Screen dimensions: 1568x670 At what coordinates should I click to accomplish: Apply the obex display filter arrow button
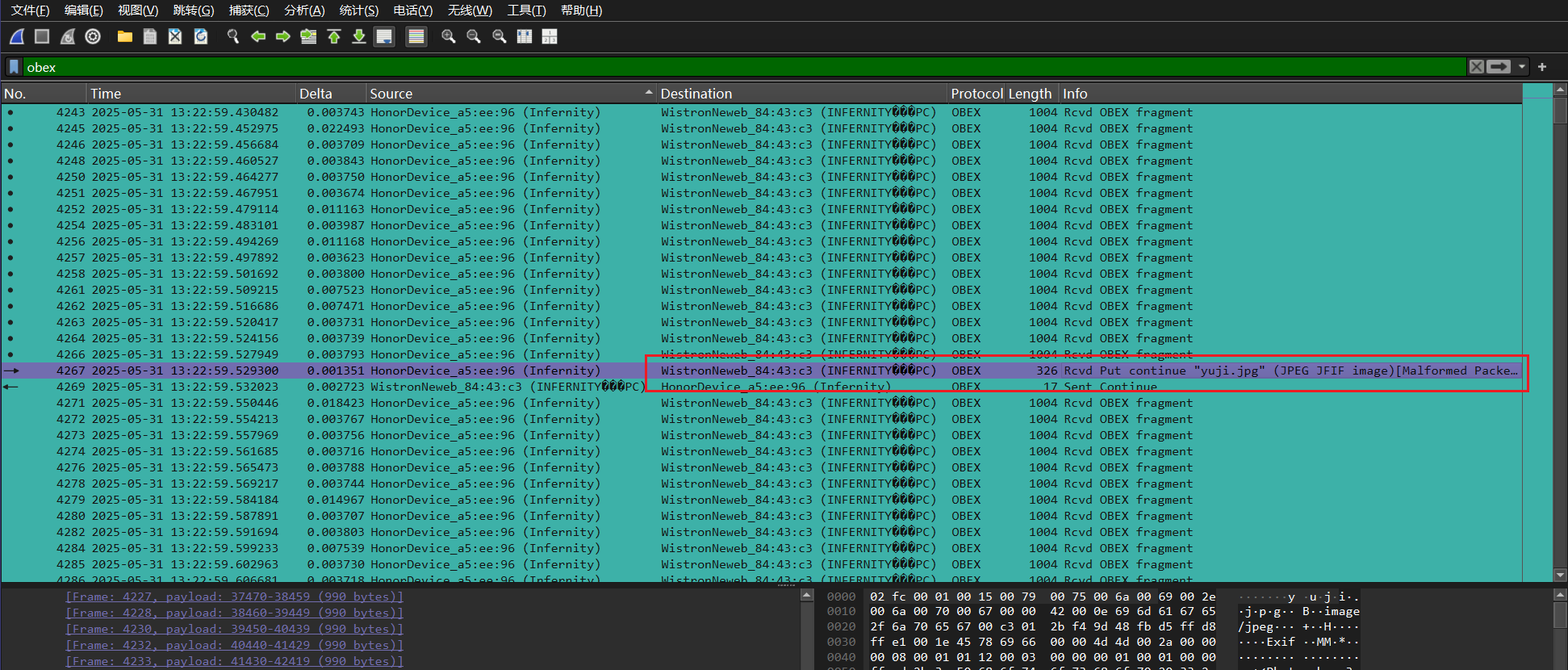tap(1499, 67)
